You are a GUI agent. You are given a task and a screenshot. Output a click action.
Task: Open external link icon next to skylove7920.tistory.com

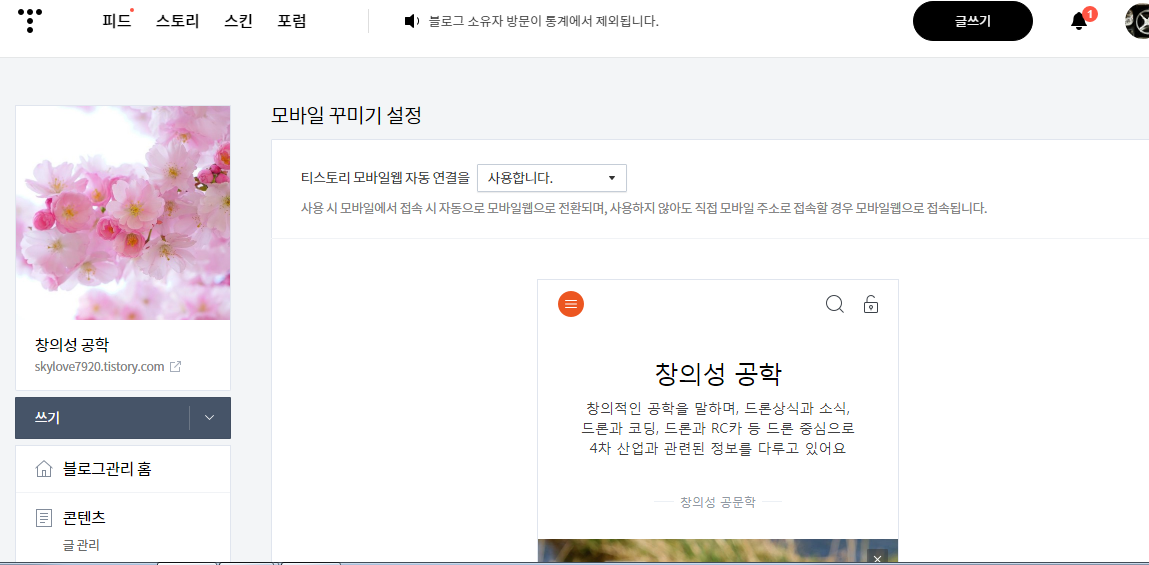click(x=175, y=366)
